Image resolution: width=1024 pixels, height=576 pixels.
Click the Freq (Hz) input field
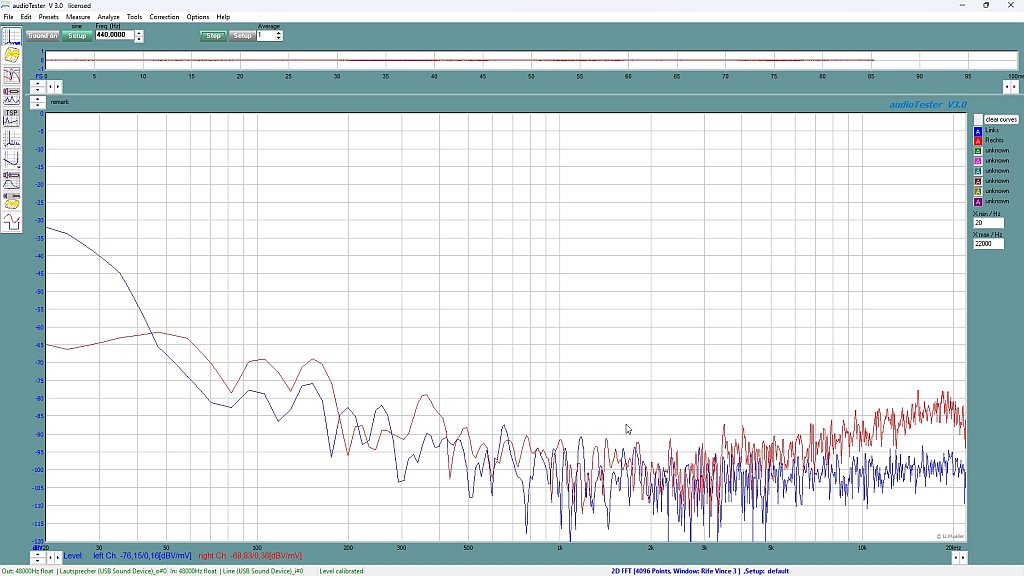coord(114,35)
